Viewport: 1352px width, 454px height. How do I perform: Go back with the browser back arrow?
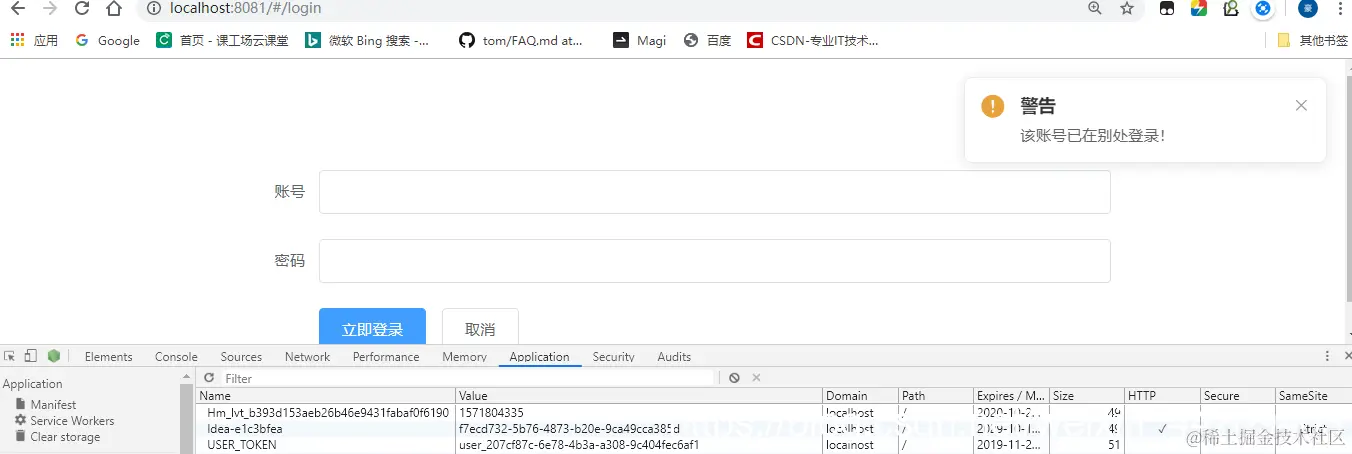tap(18, 9)
